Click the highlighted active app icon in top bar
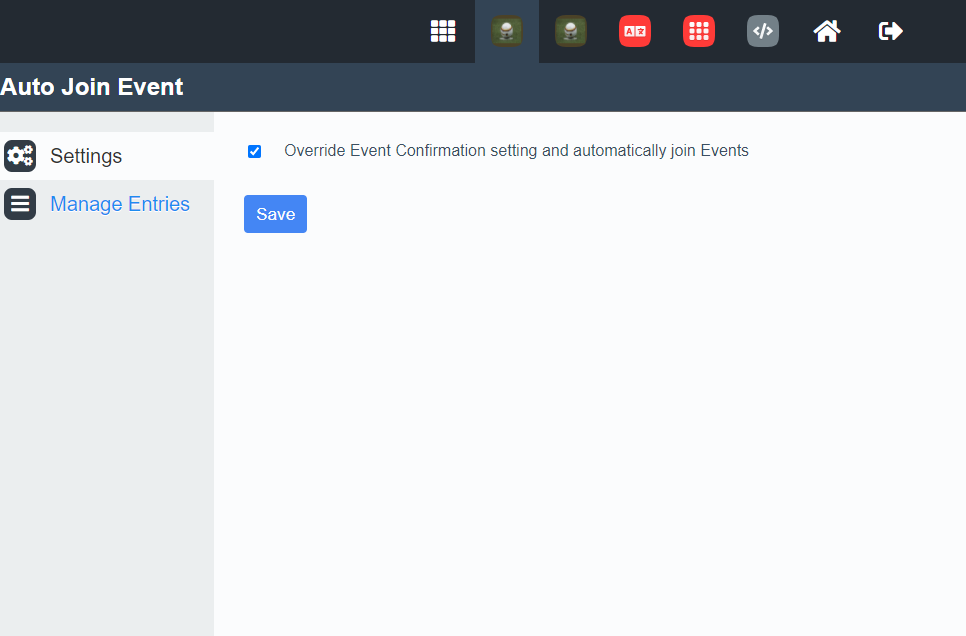Image resolution: width=966 pixels, height=636 pixels. pyautogui.click(x=507, y=31)
